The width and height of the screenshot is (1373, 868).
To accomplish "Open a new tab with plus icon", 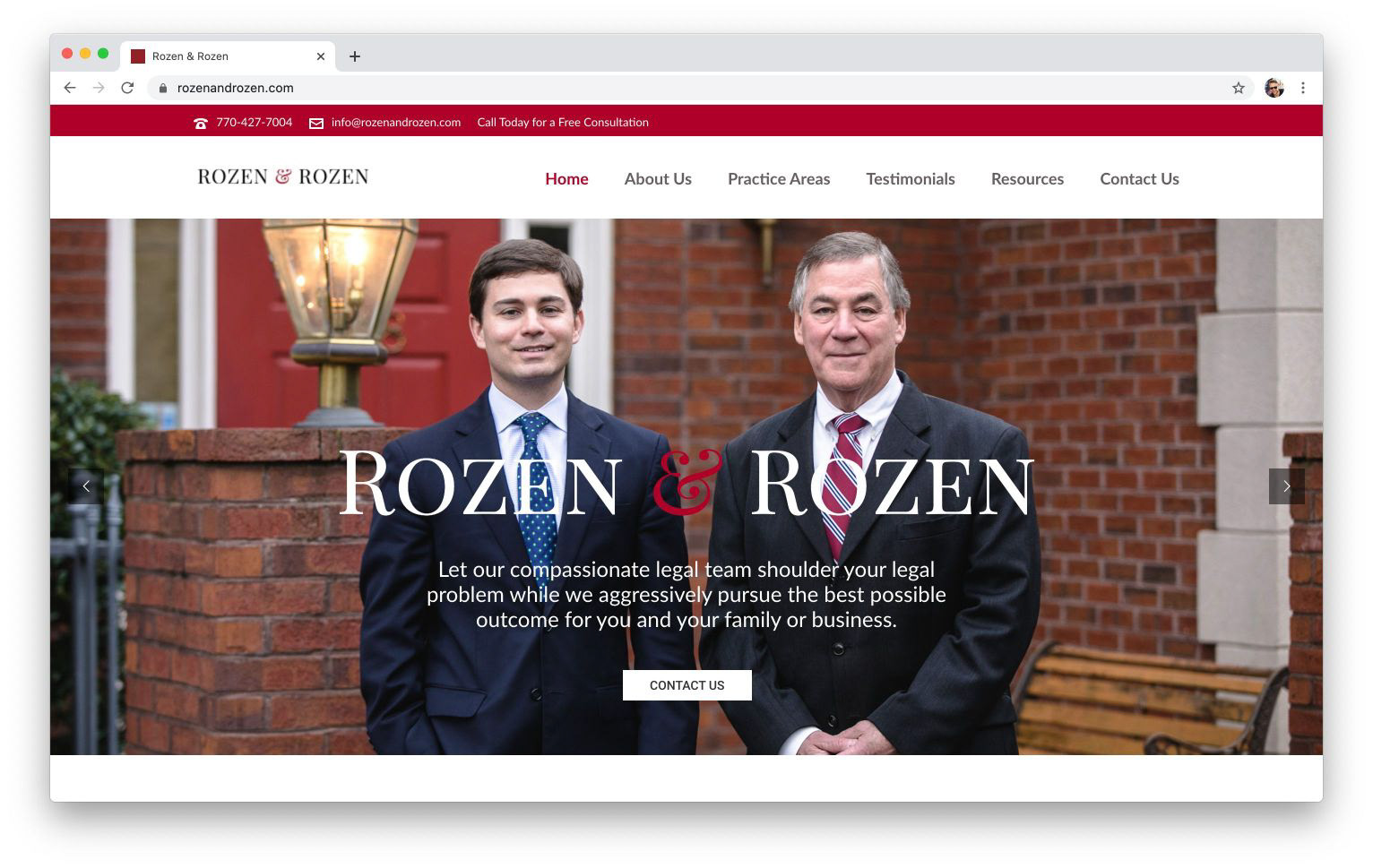I will [x=355, y=56].
